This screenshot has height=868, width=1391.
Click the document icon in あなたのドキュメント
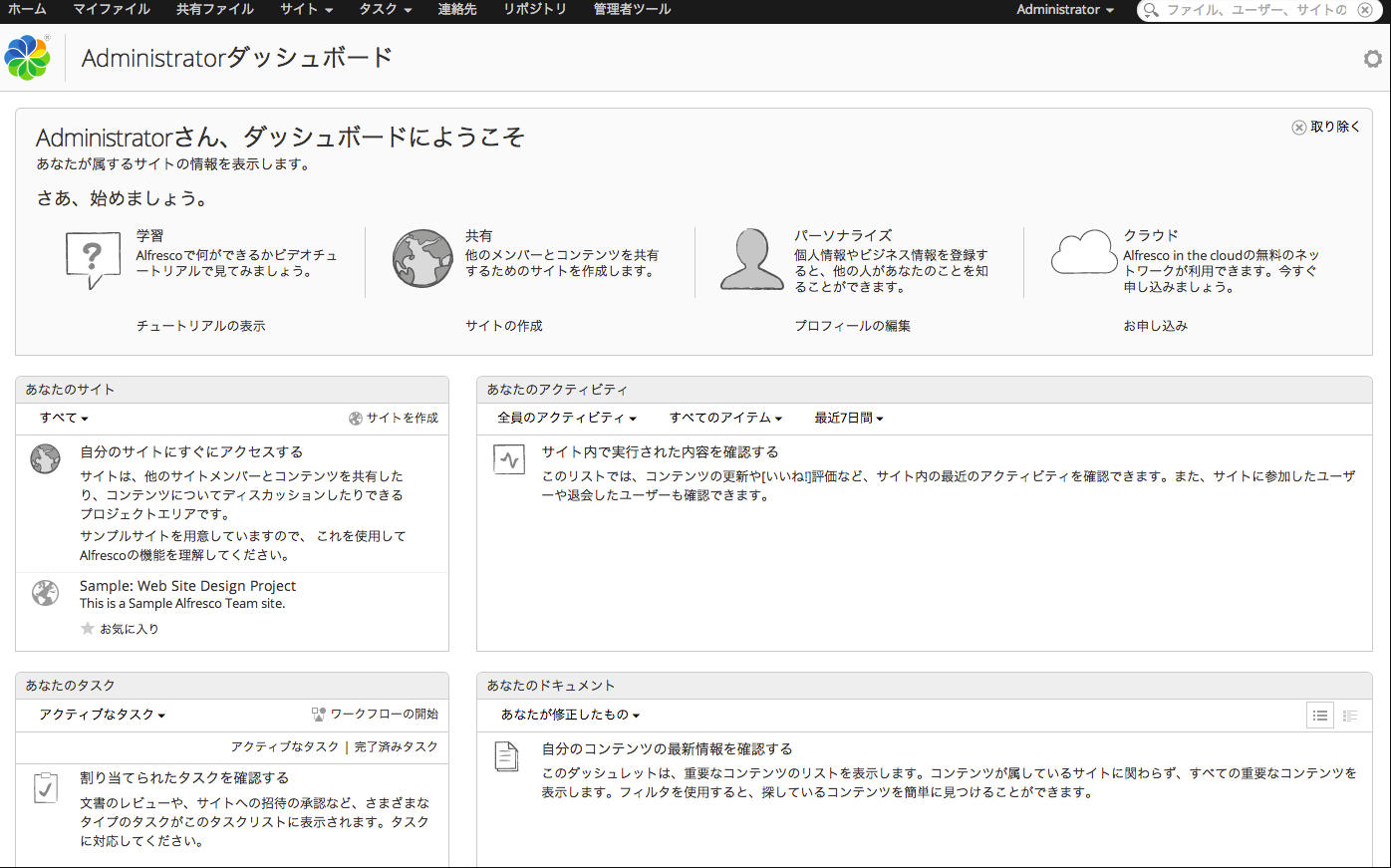pyautogui.click(x=507, y=756)
